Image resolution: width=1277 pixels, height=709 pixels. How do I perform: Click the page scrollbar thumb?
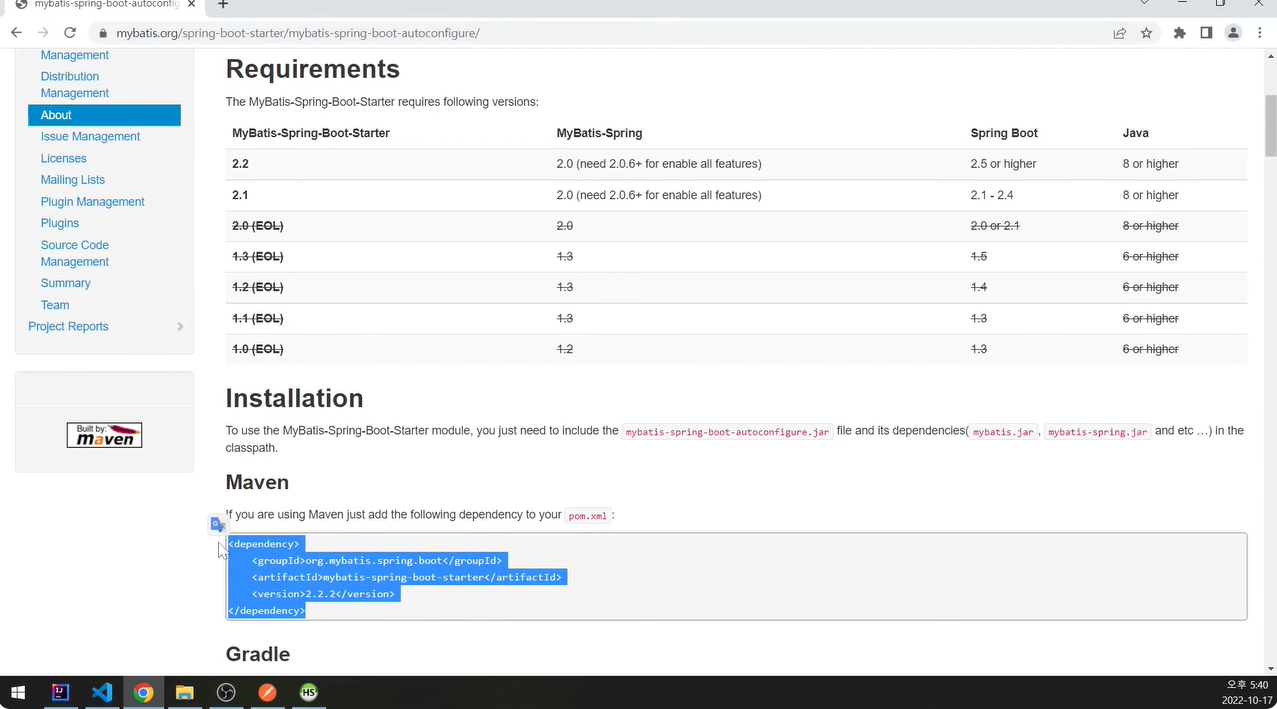[1270, 125]
